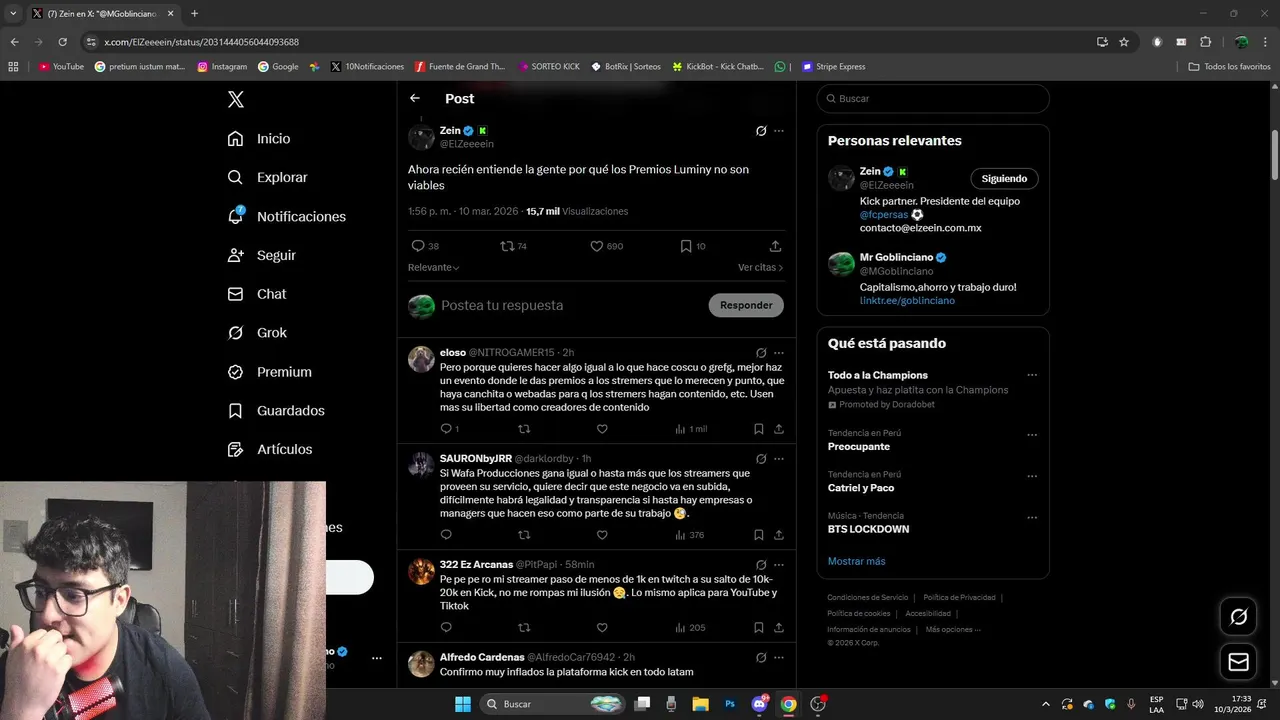This screenshot has width=1280, height=720.
Task: Click the X Buscar search field
Action: (x=933, y=99)
